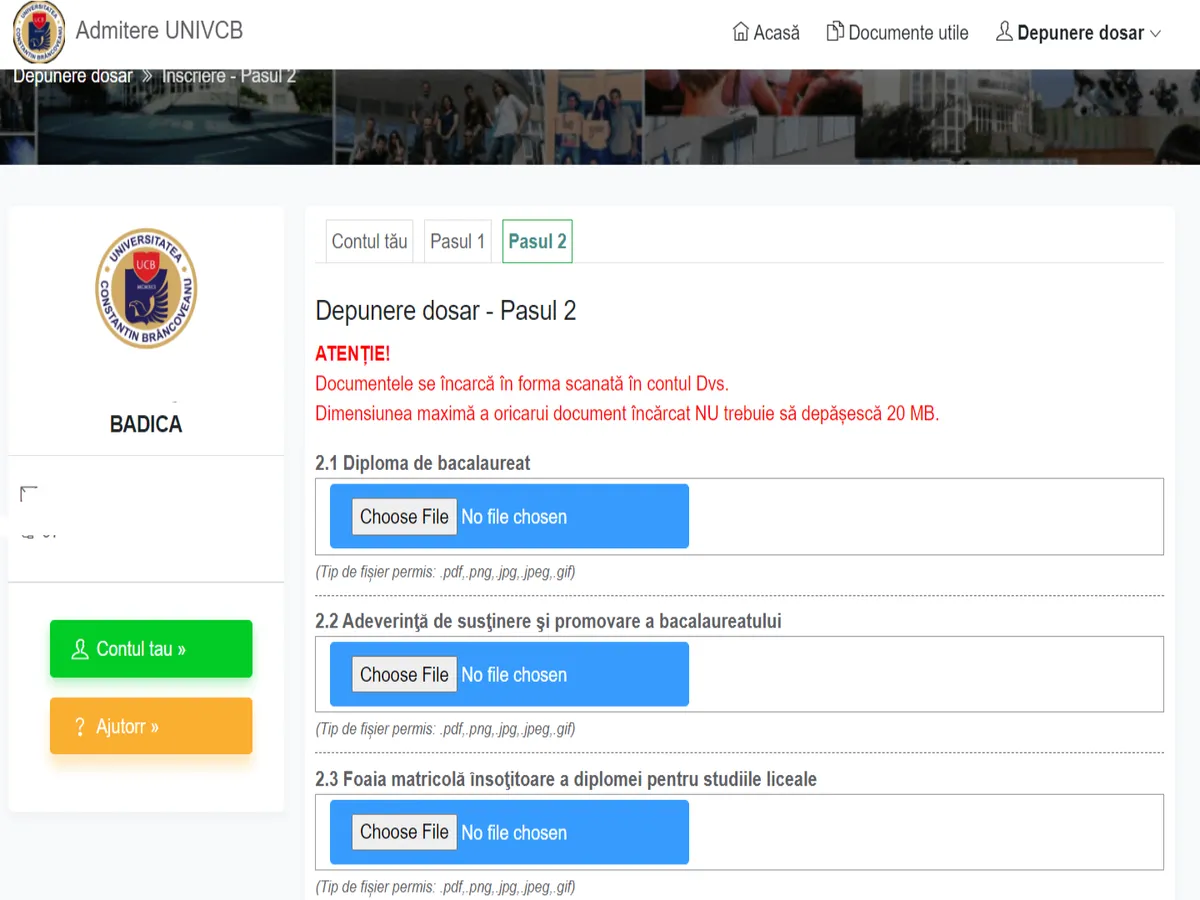The height and width of the screenshot is (900, 1200).
Task: Choose file for Adeverință de susținere bacalaureat
Action: point(404,675)
